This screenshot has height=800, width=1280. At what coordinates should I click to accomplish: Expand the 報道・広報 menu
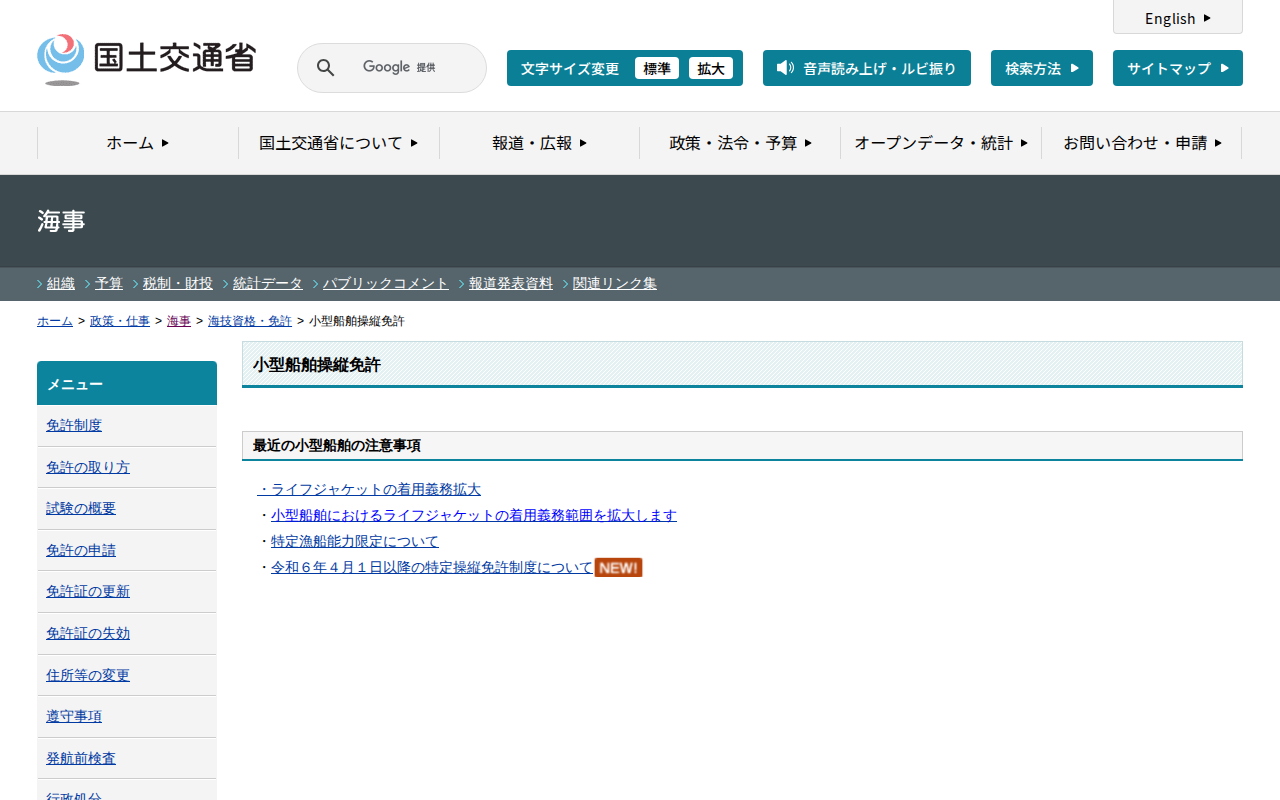point(539,143)
